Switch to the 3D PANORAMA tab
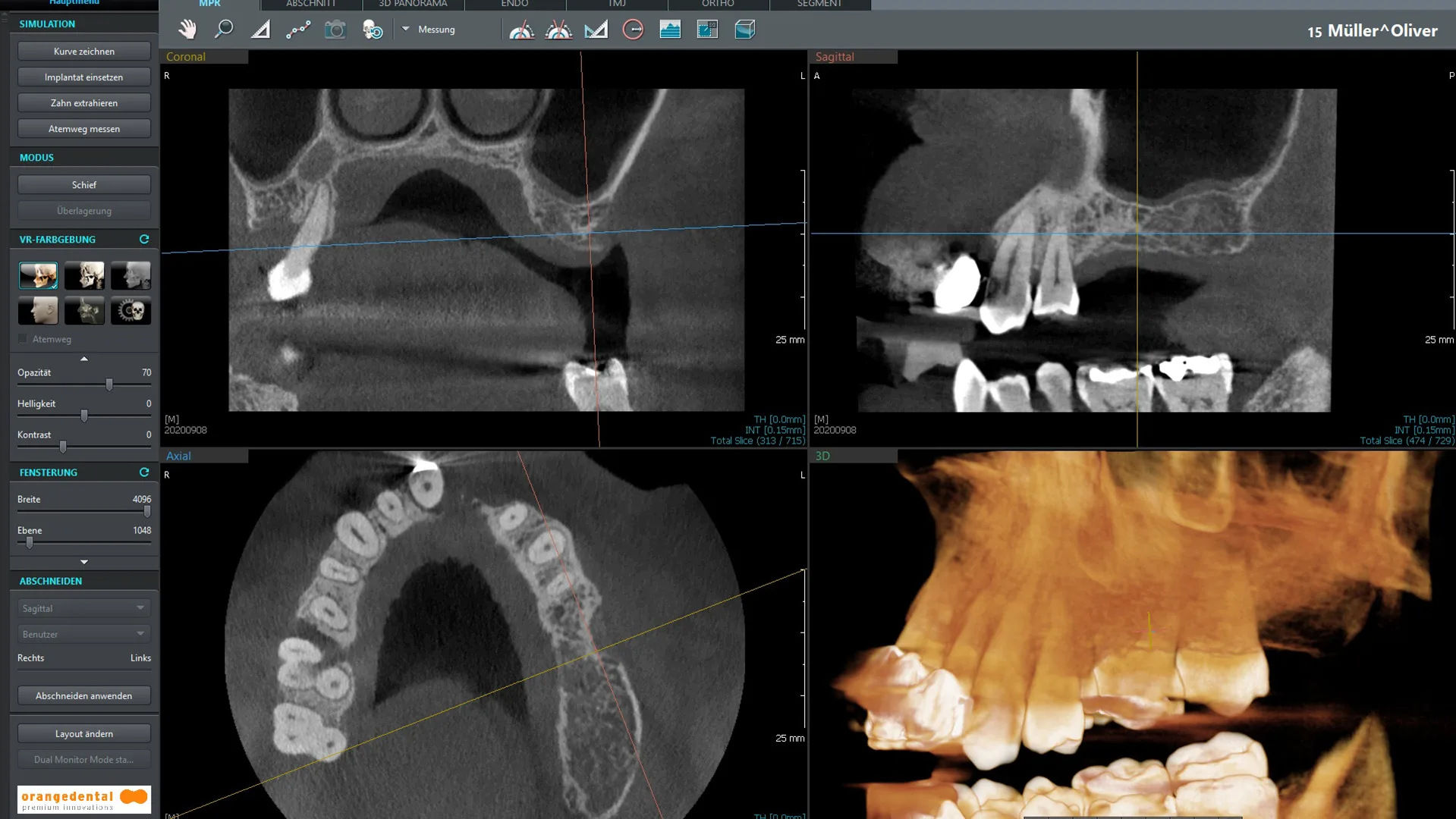 point(413,4)
